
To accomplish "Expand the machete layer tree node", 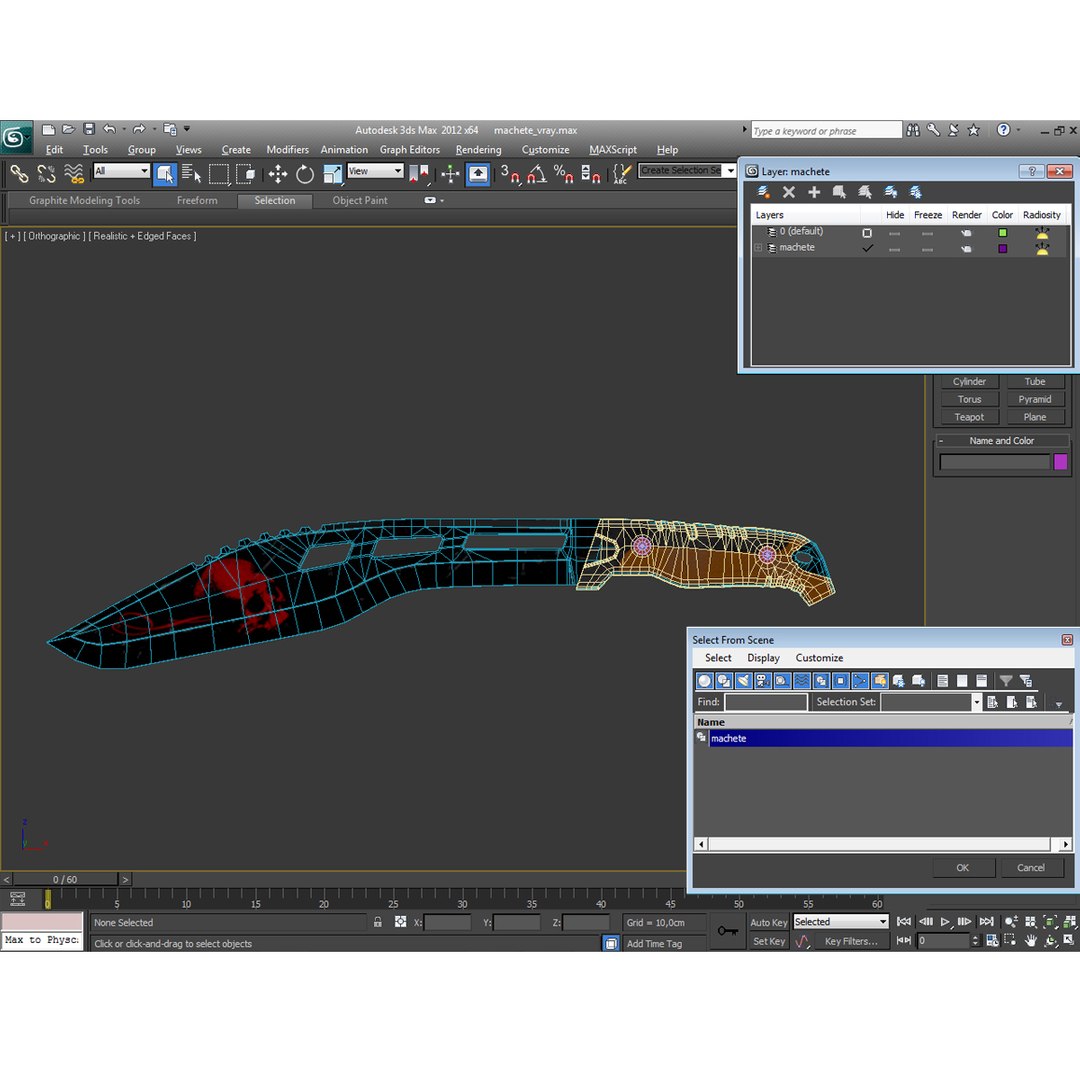I will pyautogui.click(x=758, y=247).
